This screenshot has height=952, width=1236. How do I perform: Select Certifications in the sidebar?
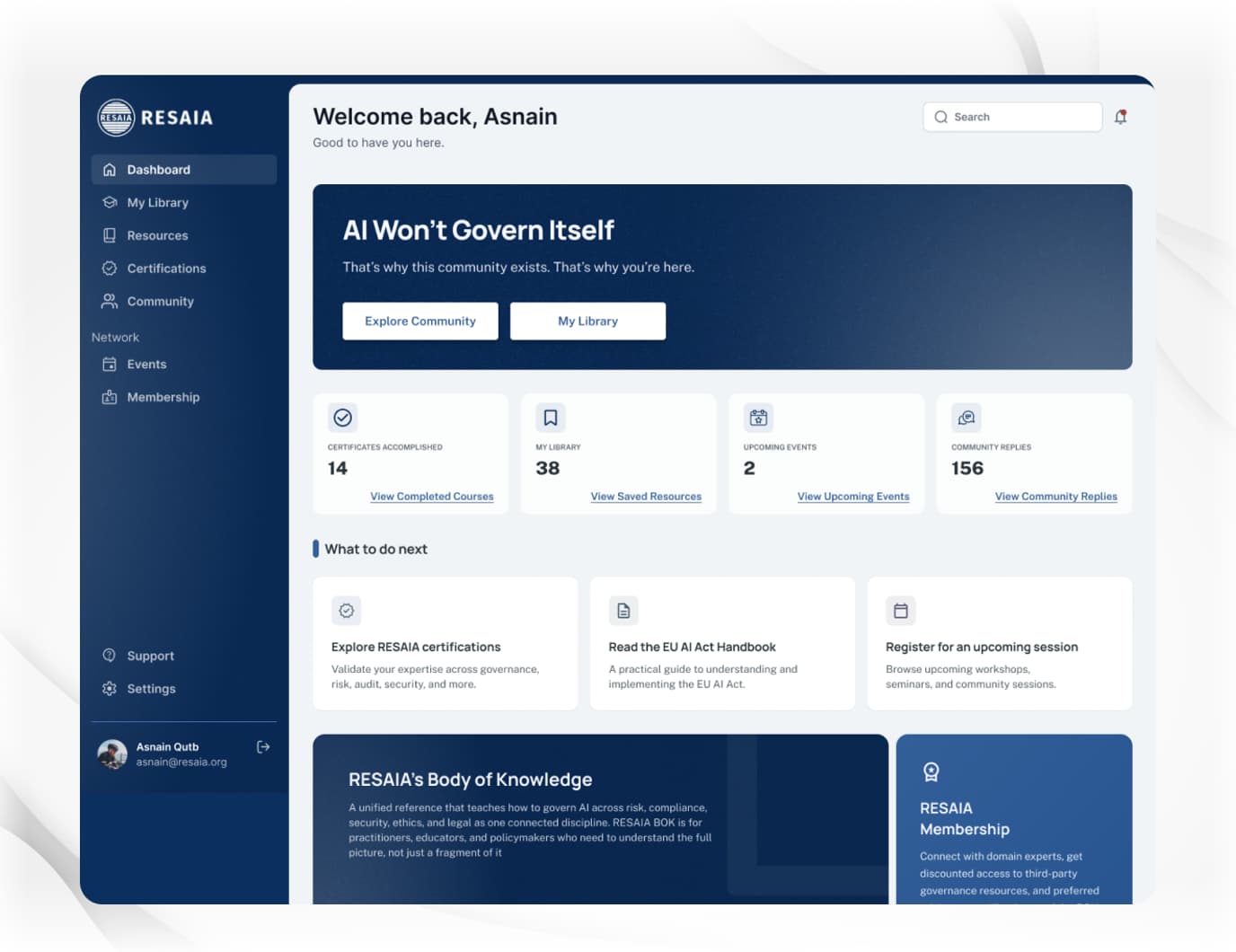tap(184, 269)
